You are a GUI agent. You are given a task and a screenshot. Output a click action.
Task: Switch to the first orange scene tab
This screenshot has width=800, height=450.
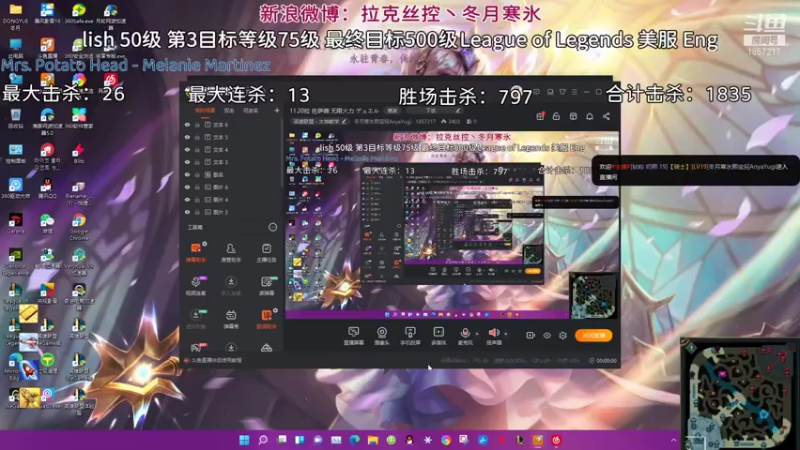[x=205, y=110]
